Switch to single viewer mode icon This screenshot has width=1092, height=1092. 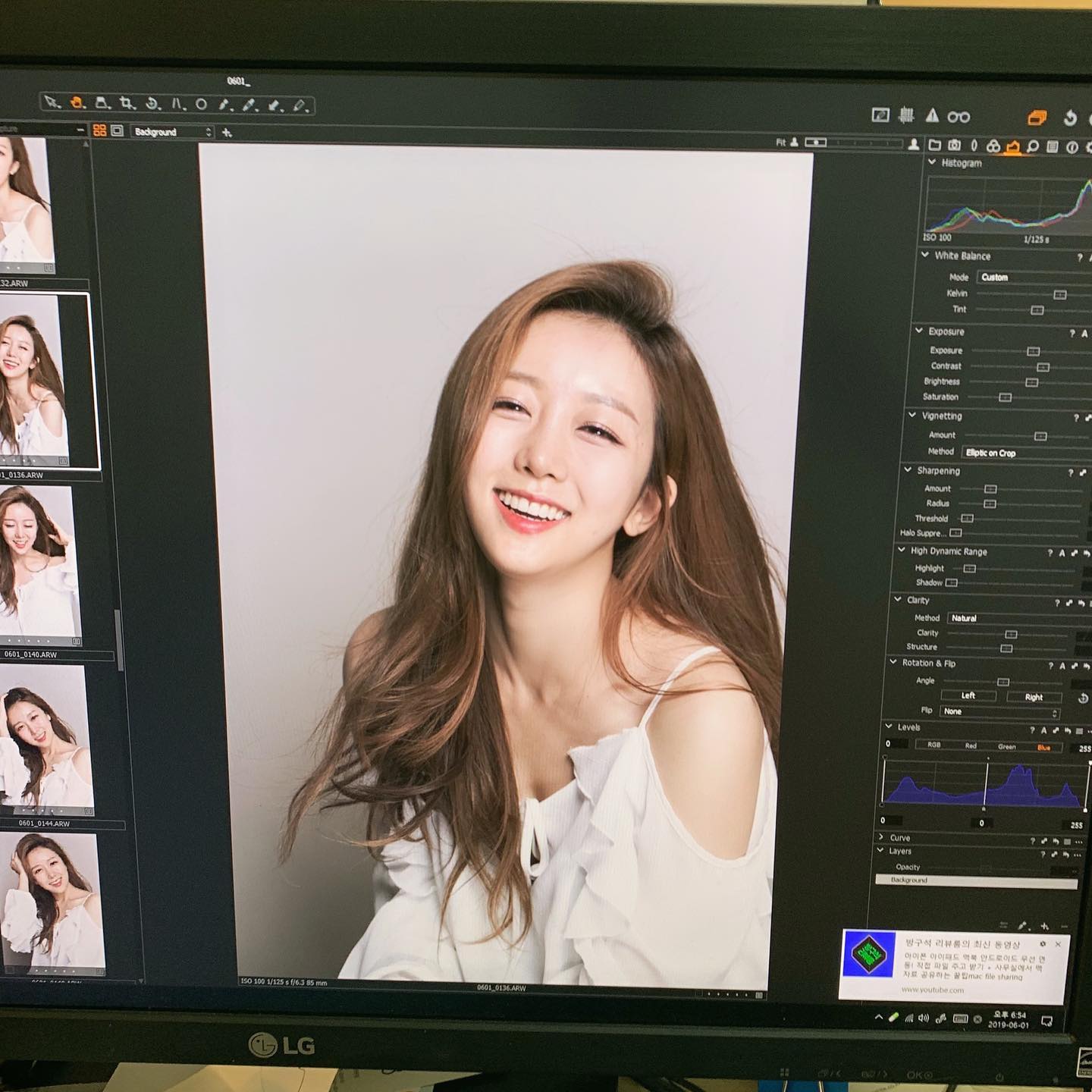118,130
